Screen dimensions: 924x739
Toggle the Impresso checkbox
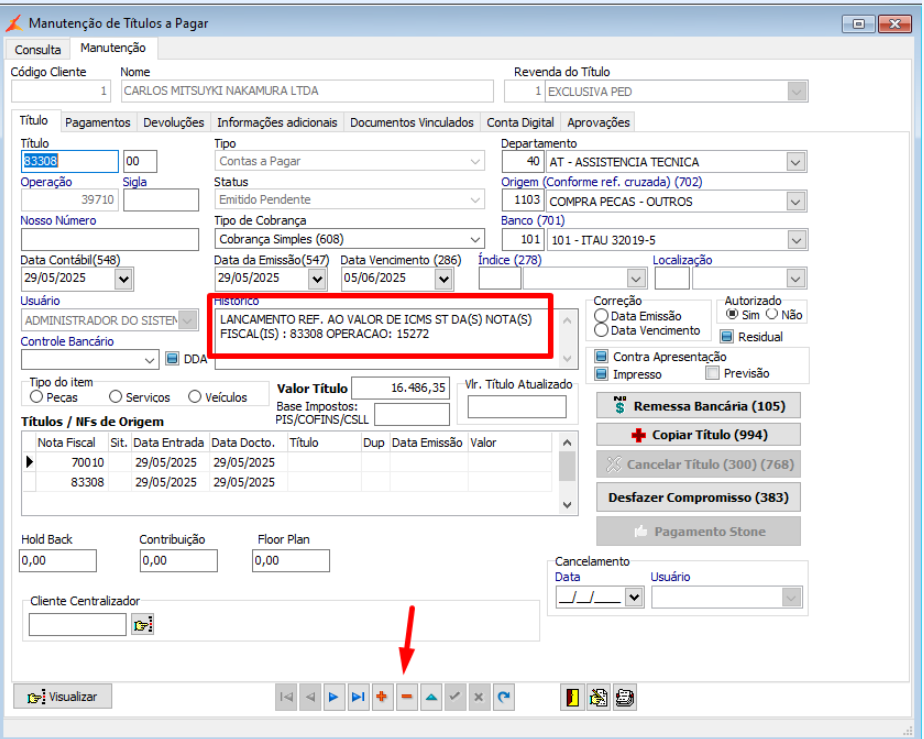601,374
